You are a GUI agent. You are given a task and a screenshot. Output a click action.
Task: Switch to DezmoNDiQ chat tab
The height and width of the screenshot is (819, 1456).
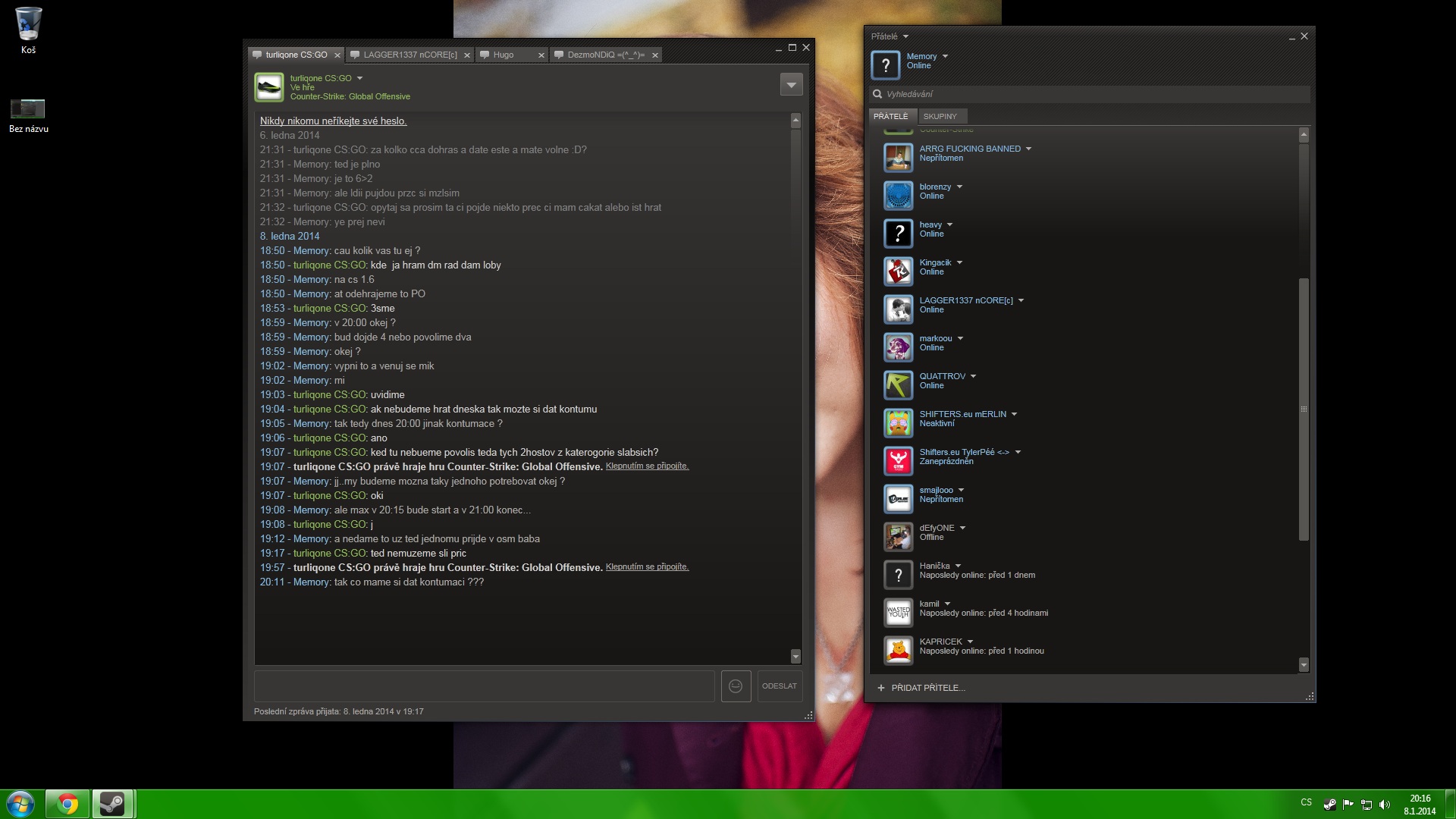[x=606, y=55]
